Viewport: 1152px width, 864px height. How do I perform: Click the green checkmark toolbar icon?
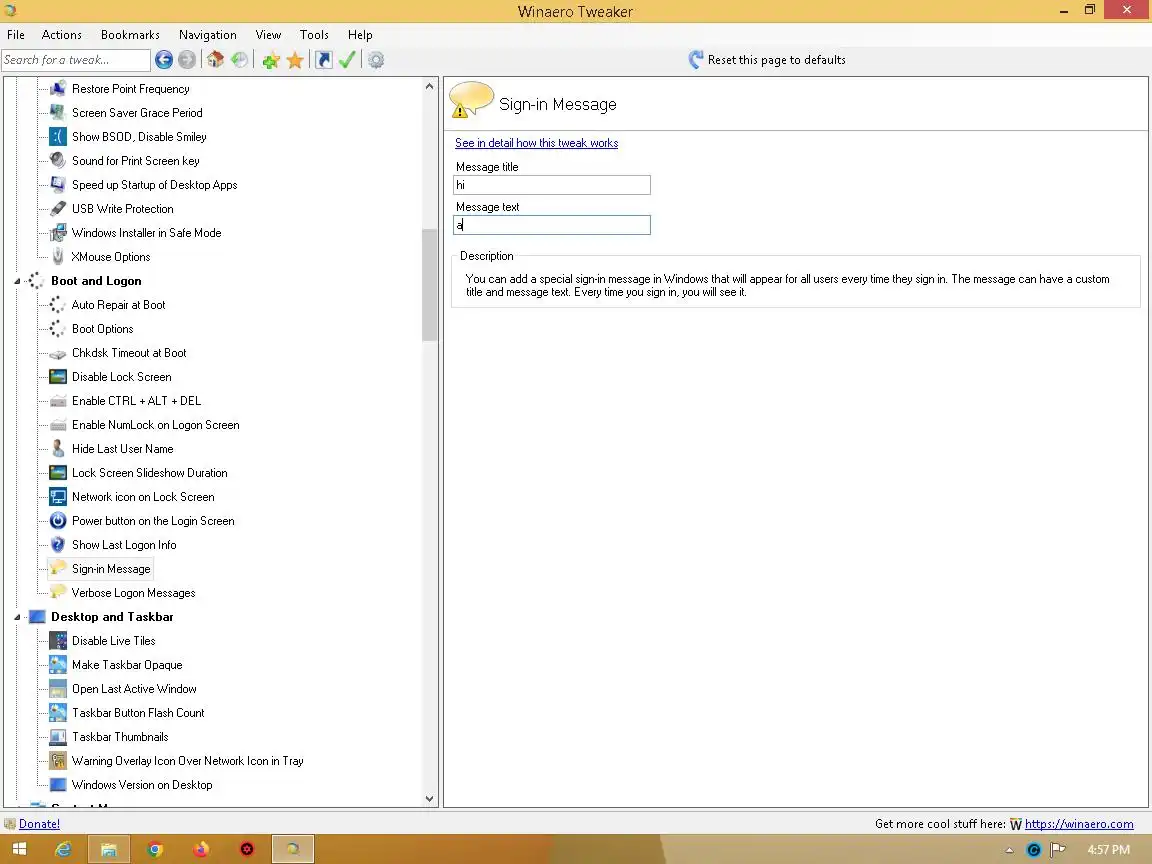[x=347, y=60]
